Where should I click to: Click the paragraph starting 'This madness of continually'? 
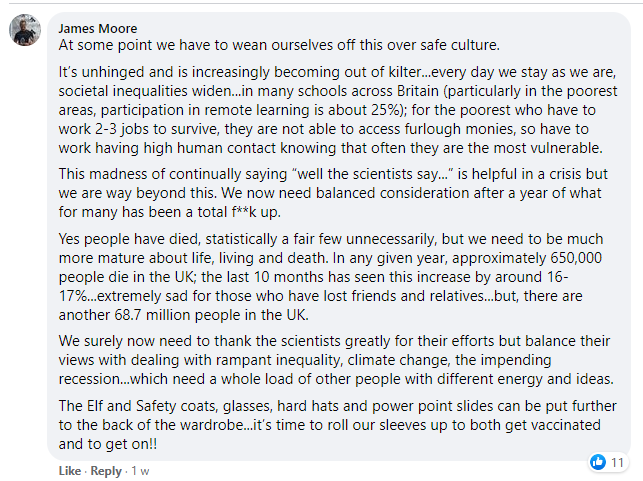pos(333,193)
